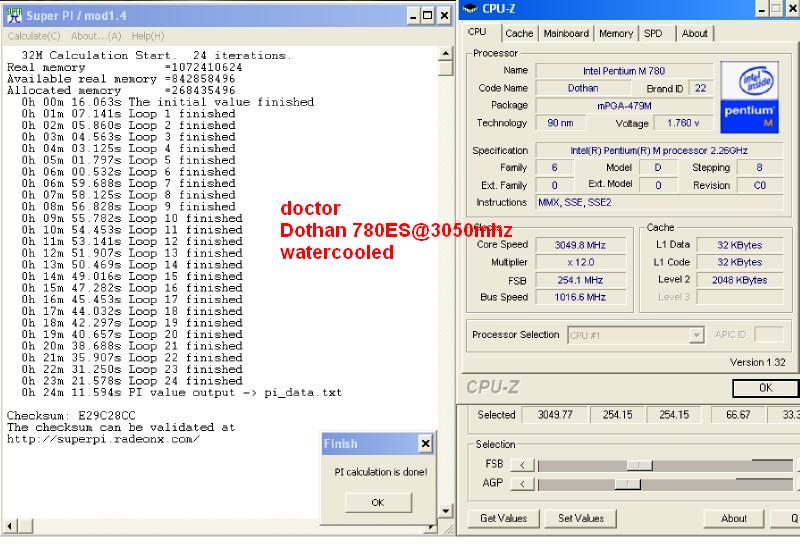Click the AGP slider thumb
Image resolution: width=800 pixels, height=559 pixels.
[x=628, y=484]
